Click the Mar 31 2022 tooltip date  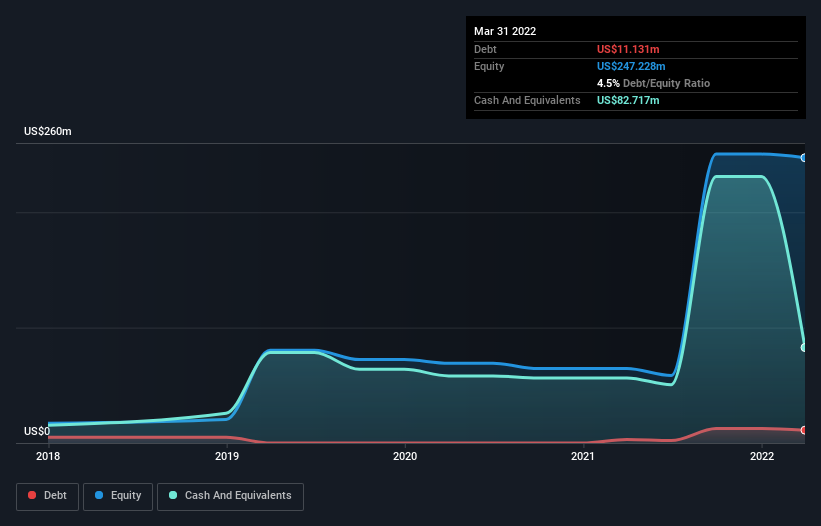tap(505, 31)
